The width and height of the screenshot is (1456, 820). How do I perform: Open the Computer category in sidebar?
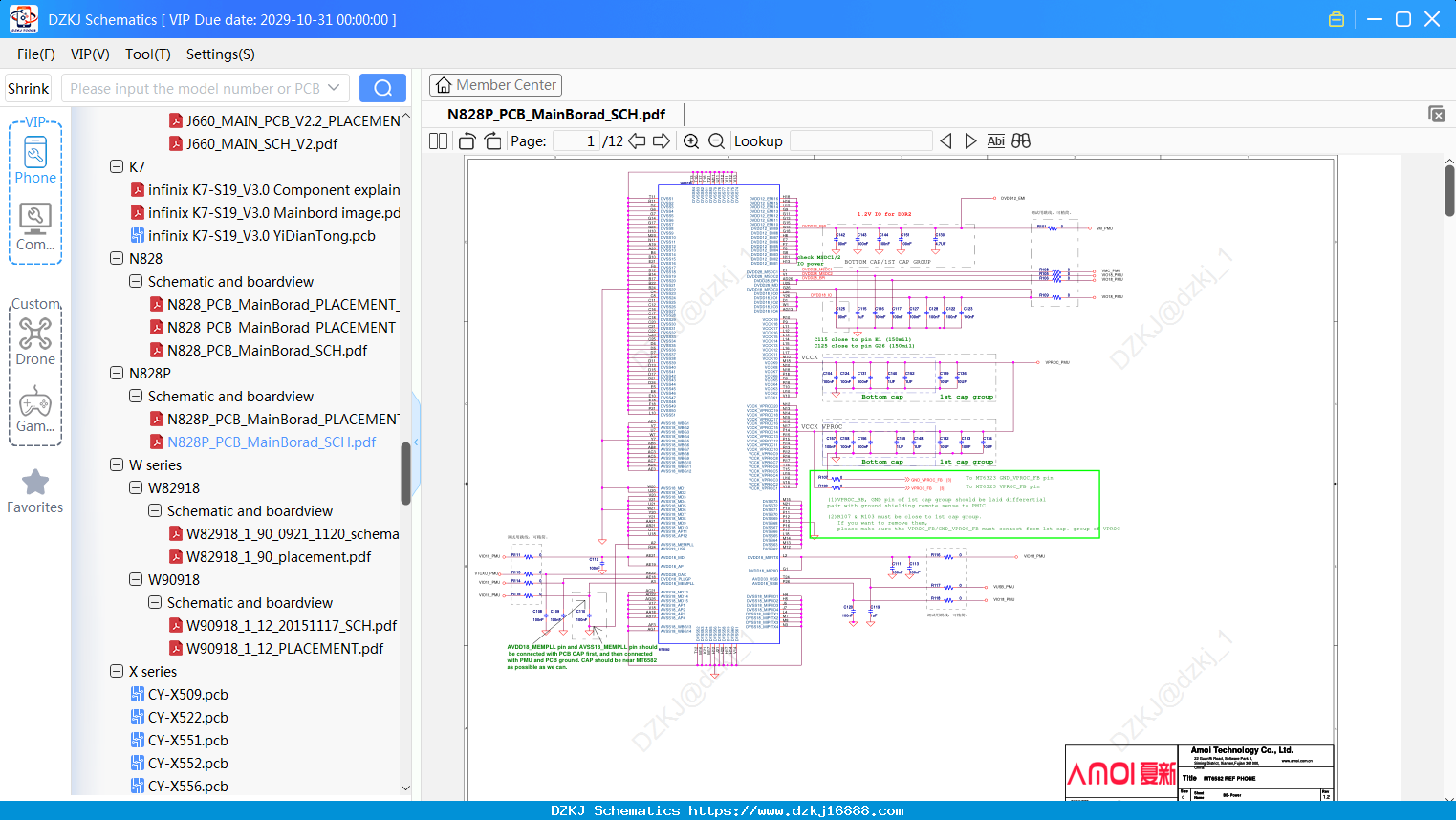tap(35, 227)
